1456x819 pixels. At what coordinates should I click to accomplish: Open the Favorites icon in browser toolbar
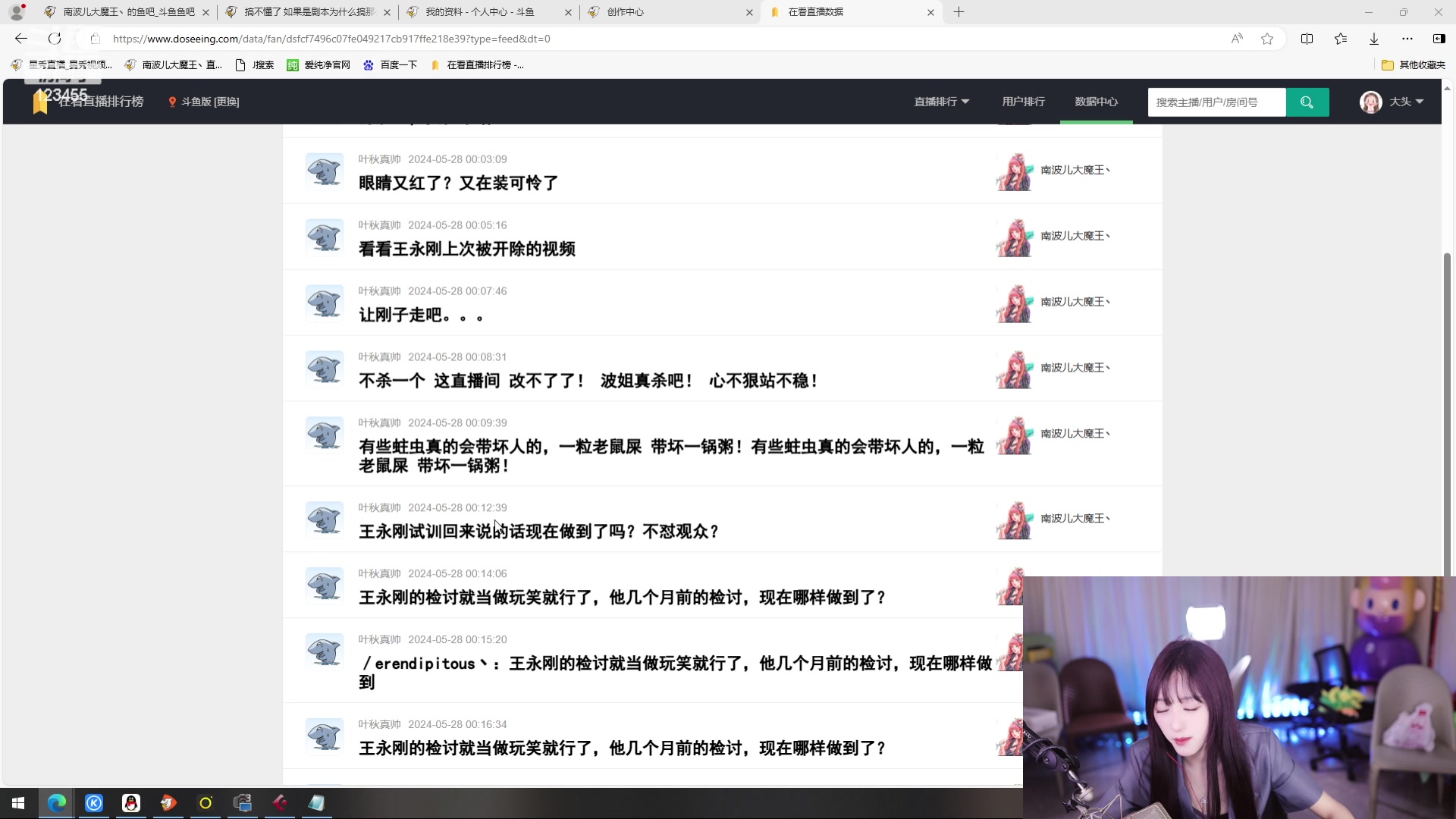point(1341,39)
